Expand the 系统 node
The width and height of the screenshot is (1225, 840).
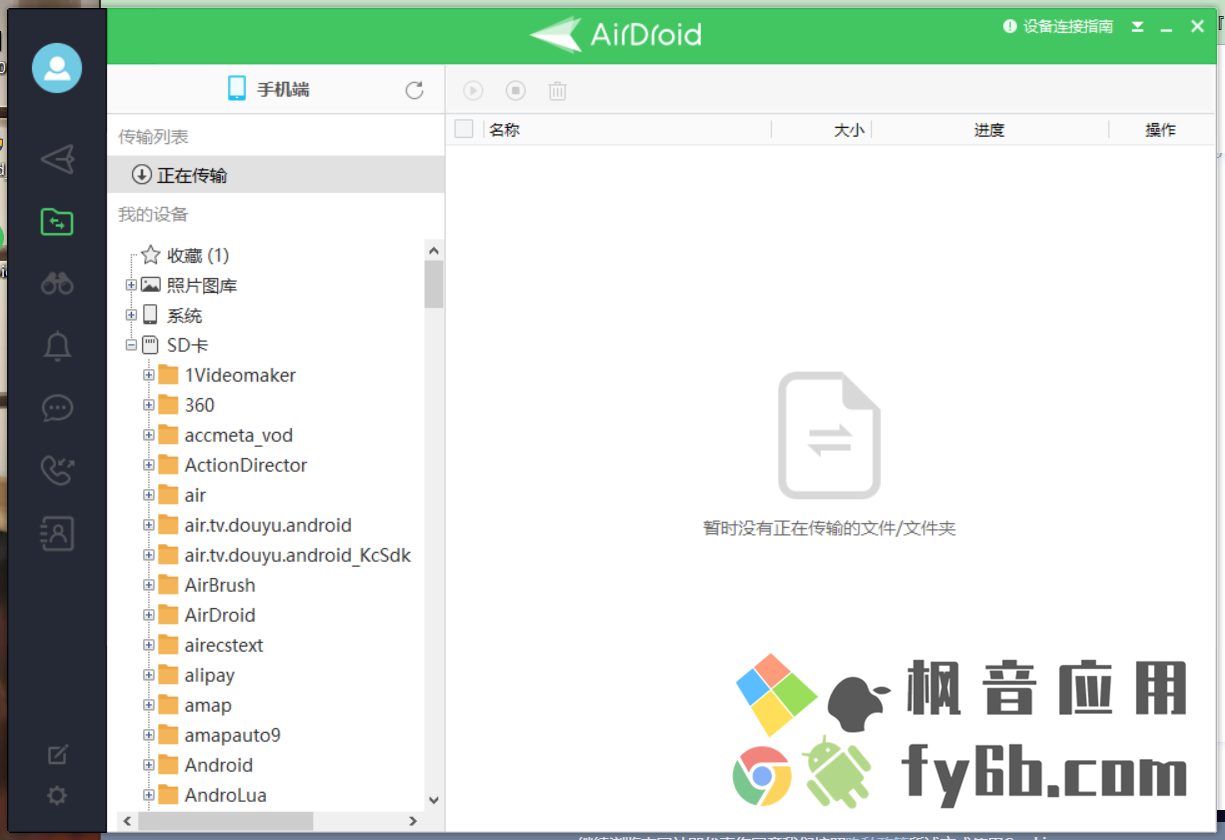[131, 316]
